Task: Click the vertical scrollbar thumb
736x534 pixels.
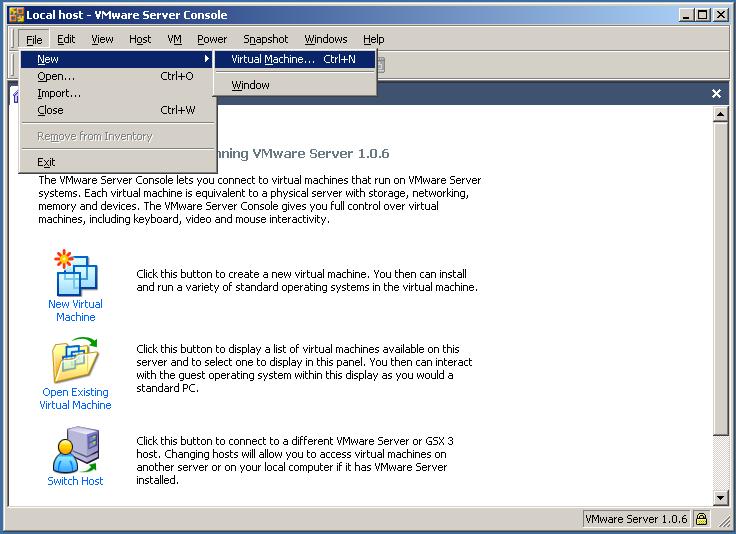Action: pos(721,278)
